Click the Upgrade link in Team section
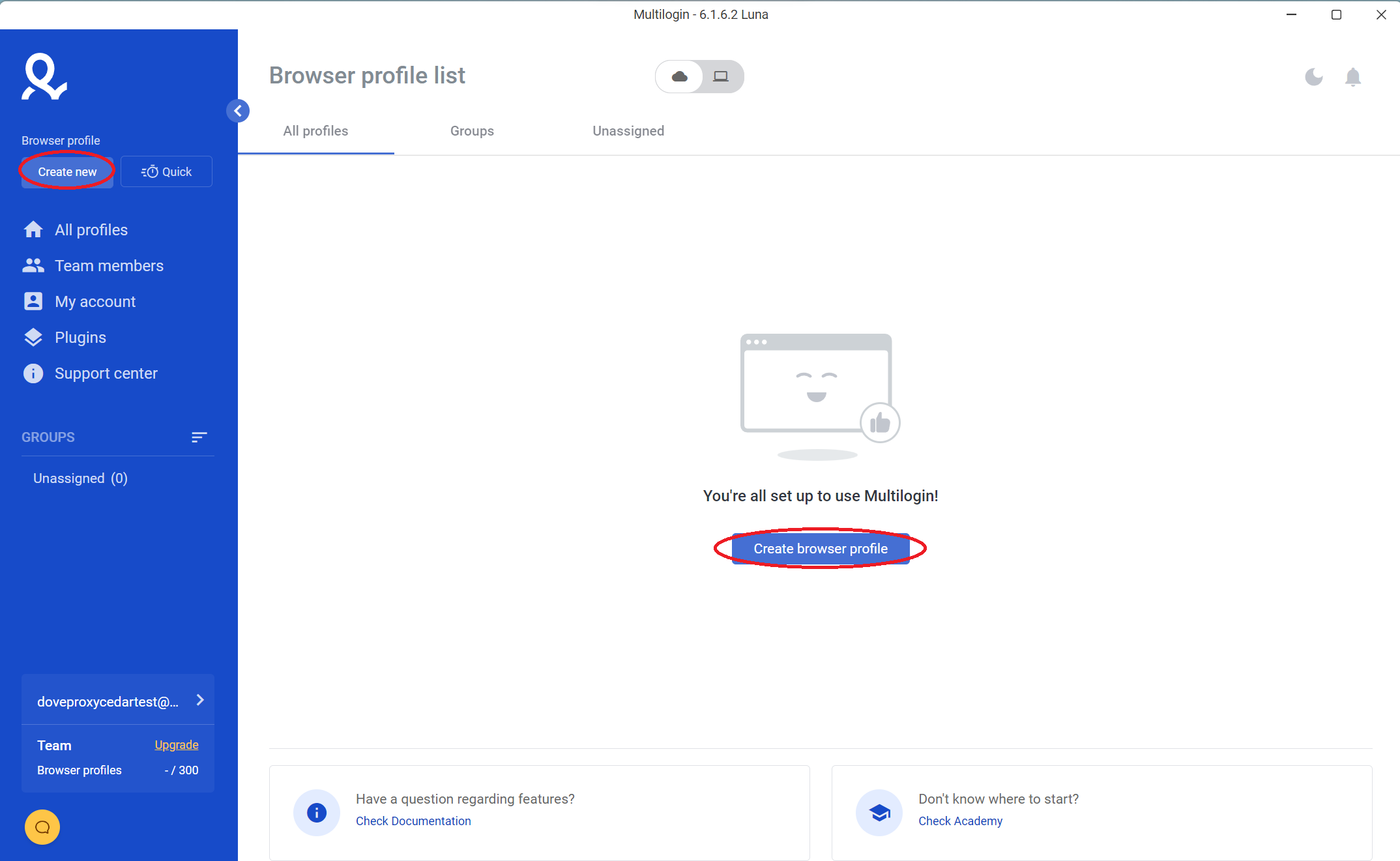The width and height of the screenshot is (1400, 861). (x=176, y=744)
